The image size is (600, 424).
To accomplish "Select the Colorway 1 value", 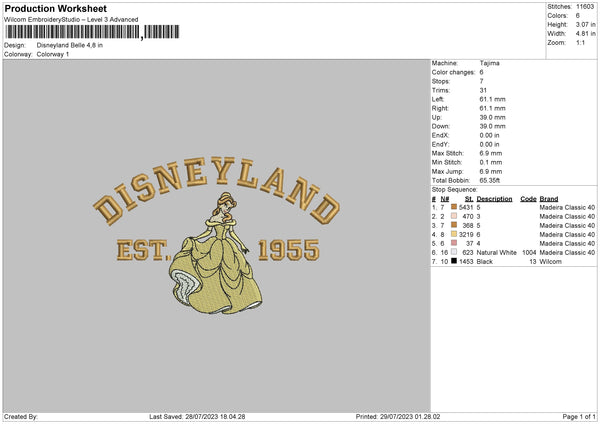I will 53,54.
